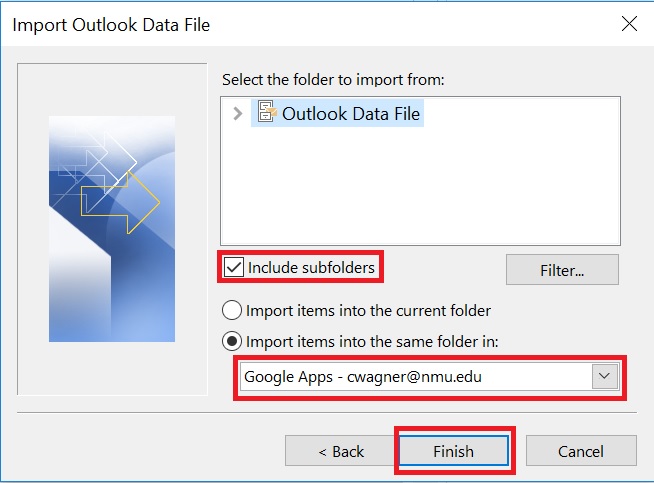This screenshot has width=654, height=483.
Task: Close the Import Outlook Data File dialog
Action: 628,23
